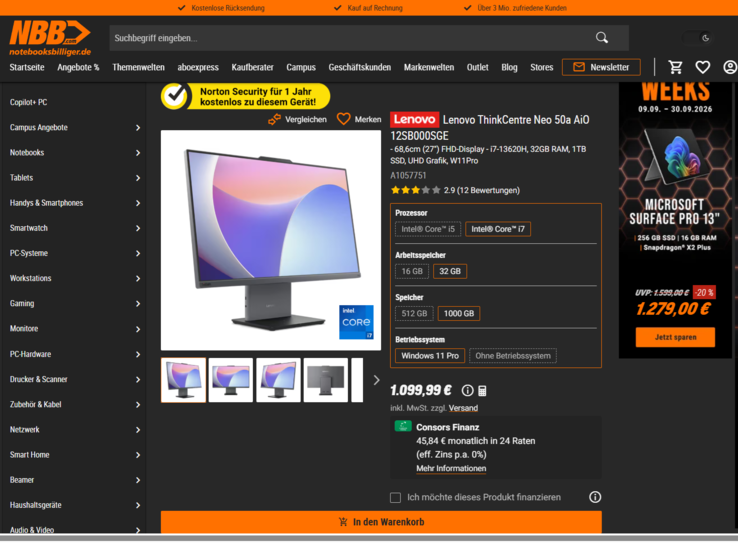Click the Norton Security checkmark badge
The width and height of the screenshot is (738, 543).
175,96
